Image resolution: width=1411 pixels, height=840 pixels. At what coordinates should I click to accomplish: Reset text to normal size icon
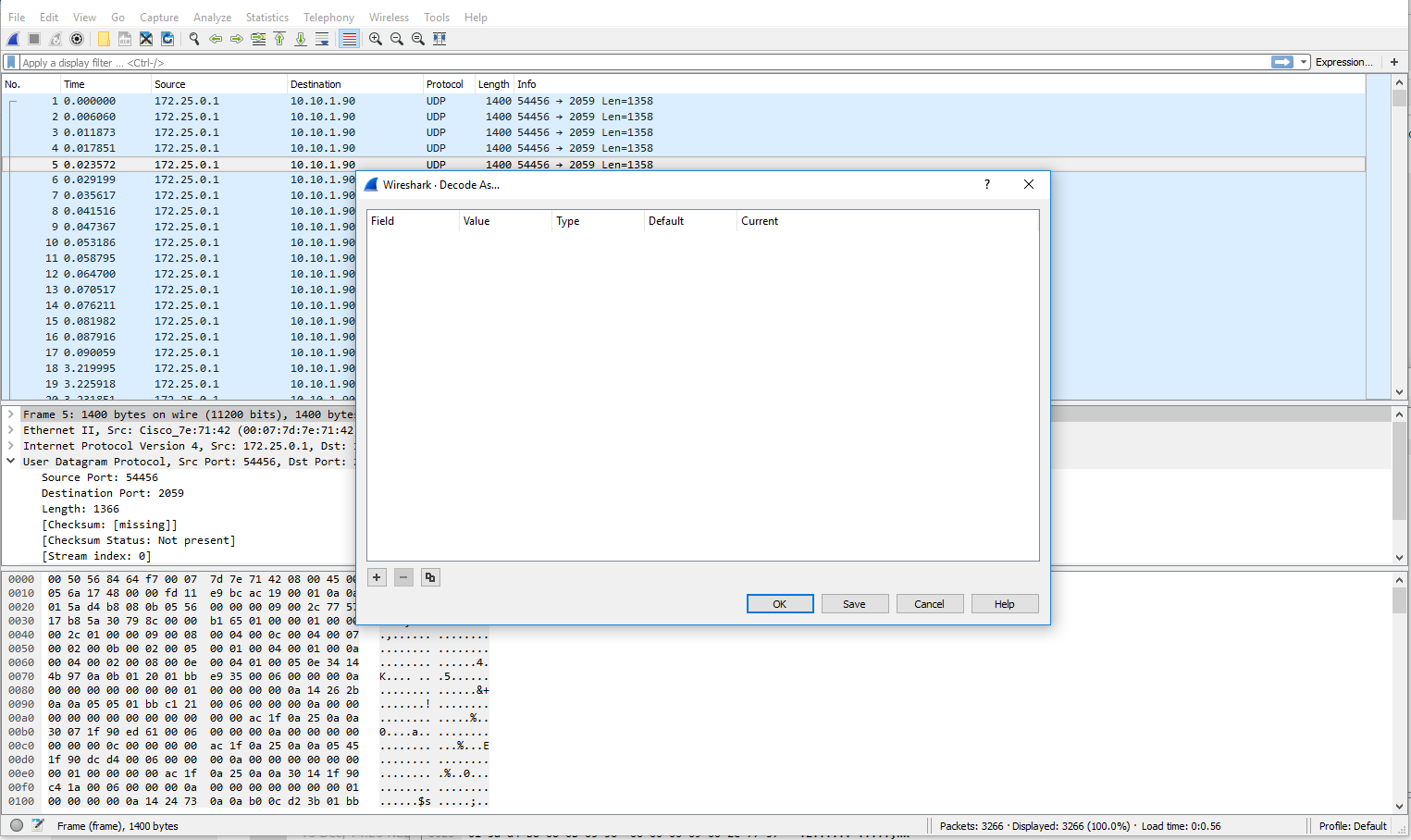[x=418, y=39]
